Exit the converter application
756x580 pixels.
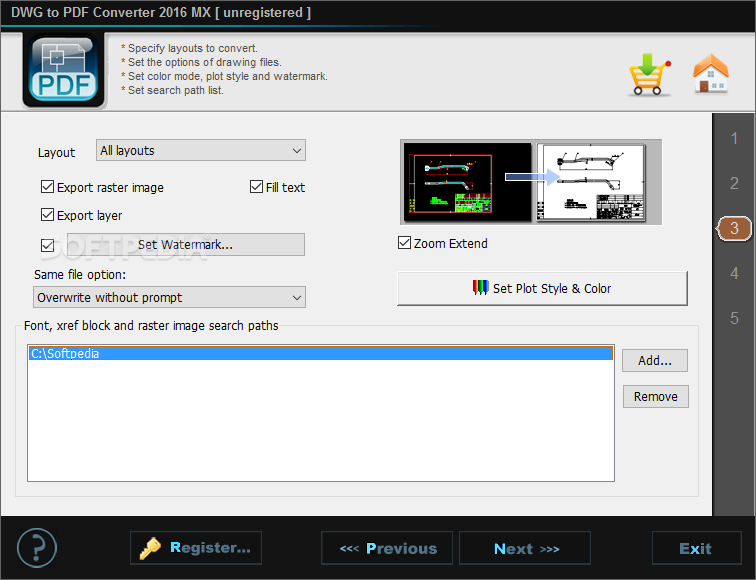[x=696, y=548]
